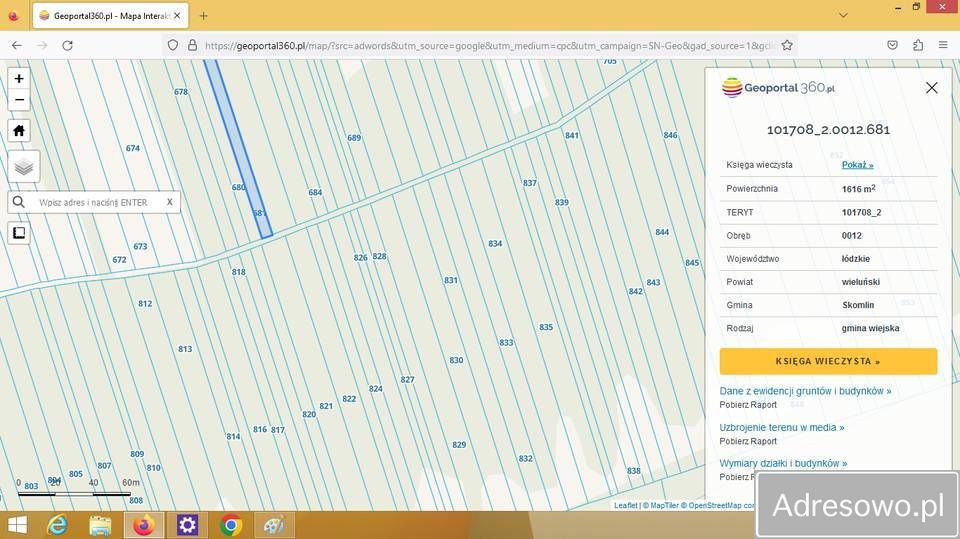
Task: Click the Geoportal 360.pl logo
Action: tap(778, 88)
